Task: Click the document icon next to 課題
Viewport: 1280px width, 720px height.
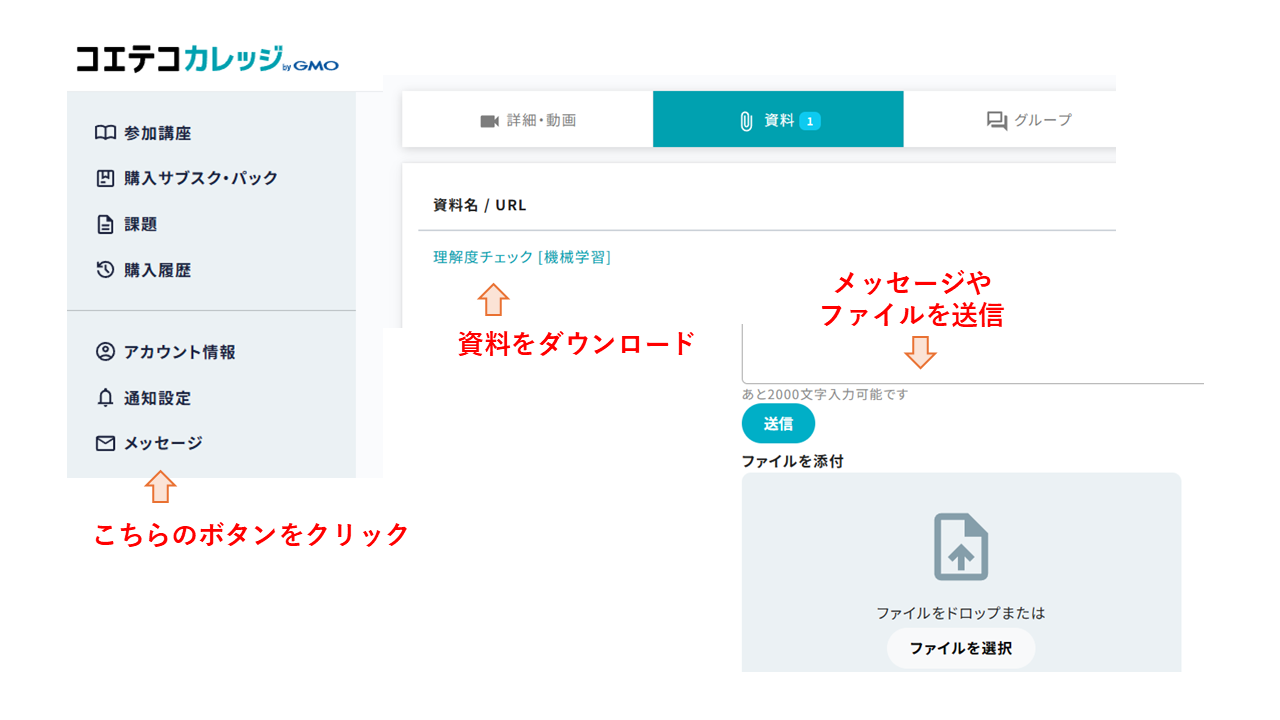Action: 105,225
